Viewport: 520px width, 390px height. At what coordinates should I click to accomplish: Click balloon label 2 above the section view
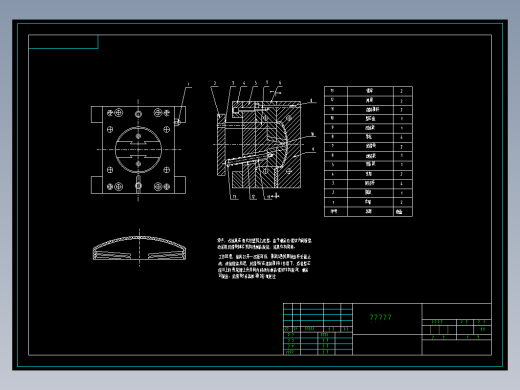(215, 83)
